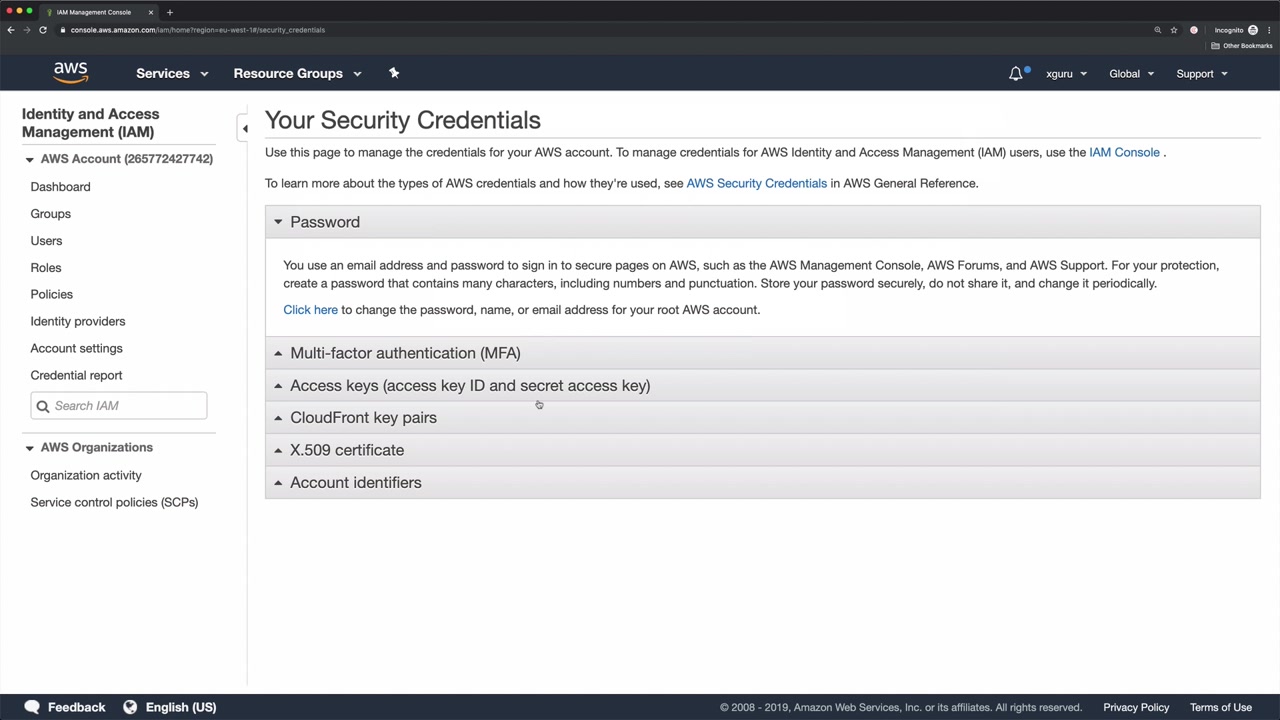This screenshot has height=720, width=1280.
Task: Go to Users in the IAM sidebar
Action: pyautogui.click(x=46, y=241)
